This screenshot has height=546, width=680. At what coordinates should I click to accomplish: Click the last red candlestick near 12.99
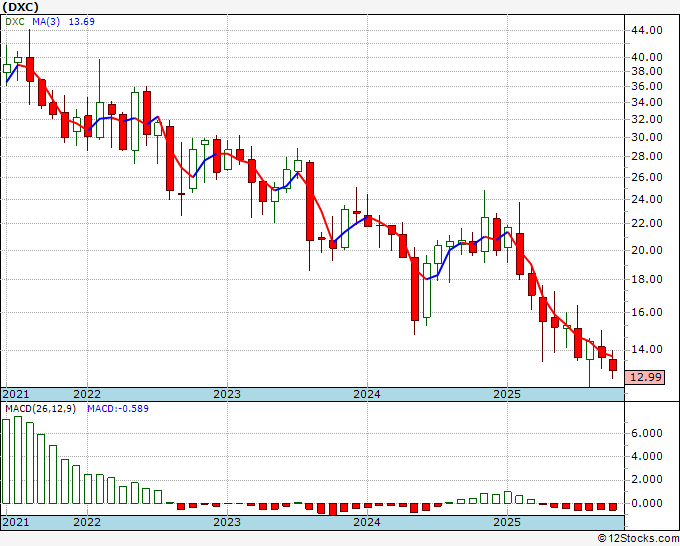[613, 365]
